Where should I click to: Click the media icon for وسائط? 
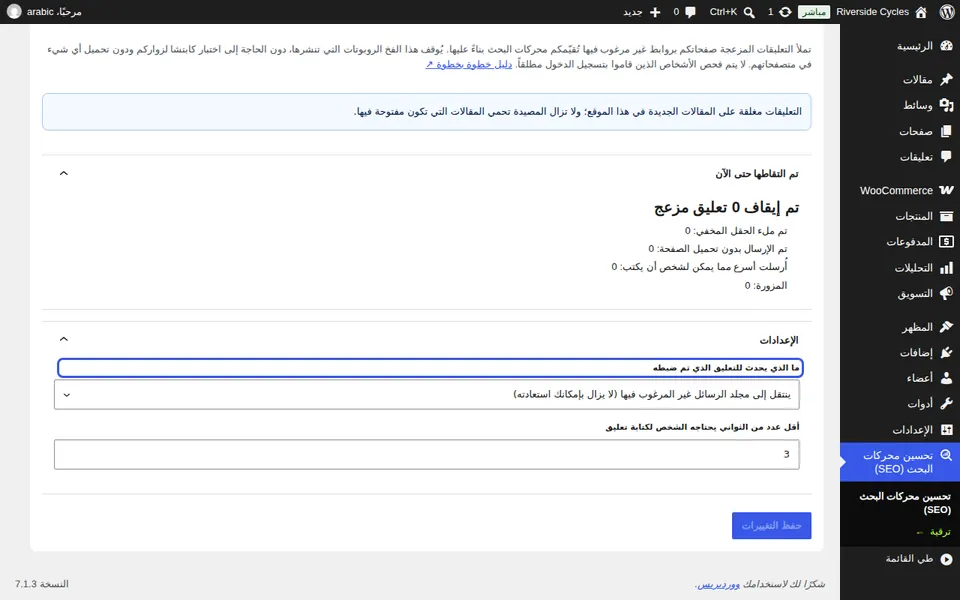pos(947,105)
